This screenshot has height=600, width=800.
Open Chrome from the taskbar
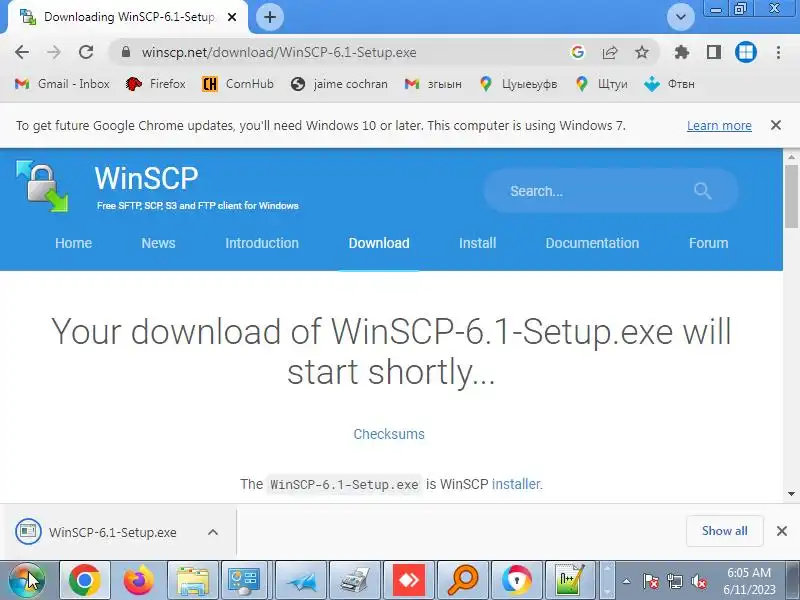[x=85, y=580]
